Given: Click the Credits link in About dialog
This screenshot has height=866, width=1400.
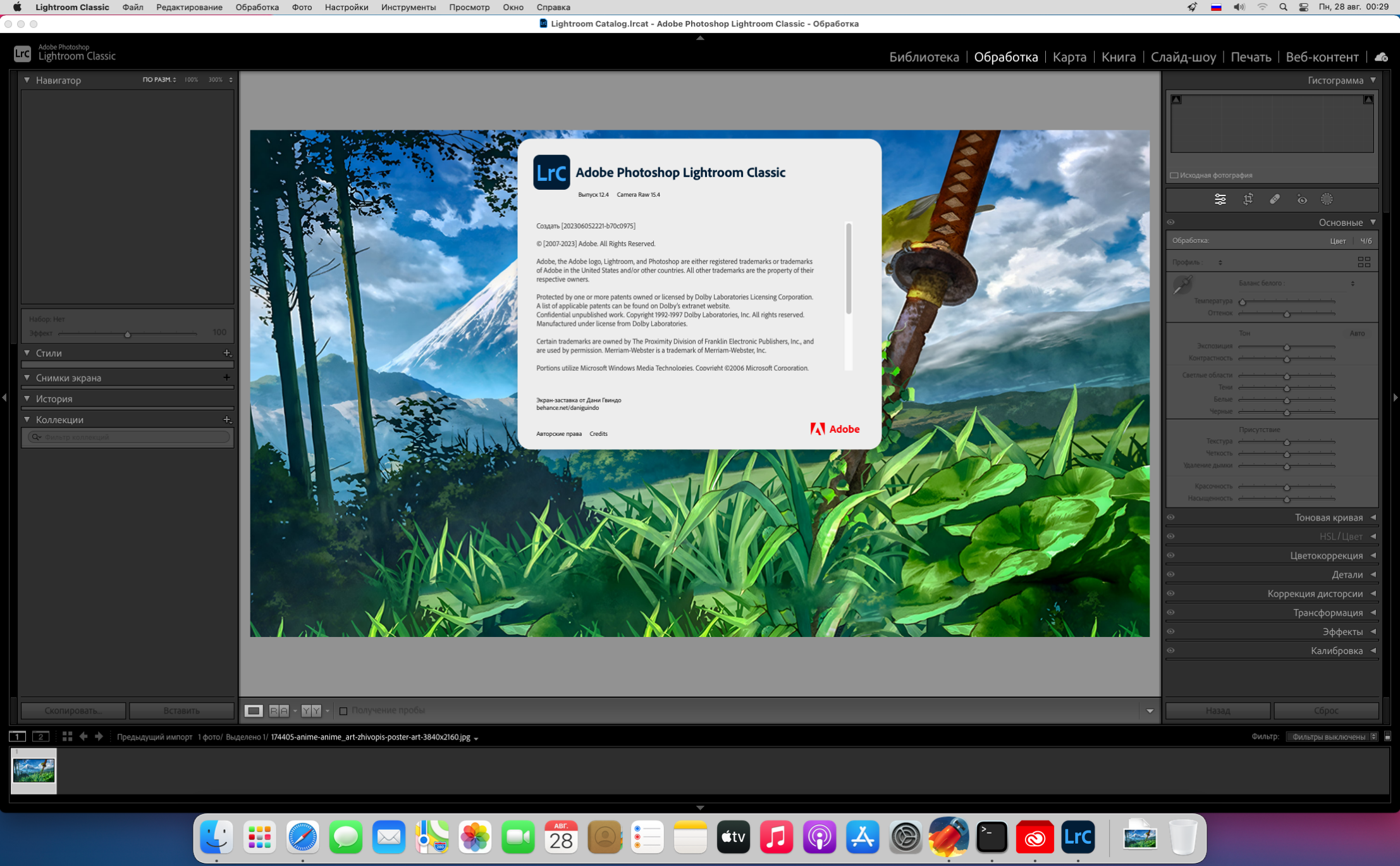Looking at the screenshot, I should [598, 434].
